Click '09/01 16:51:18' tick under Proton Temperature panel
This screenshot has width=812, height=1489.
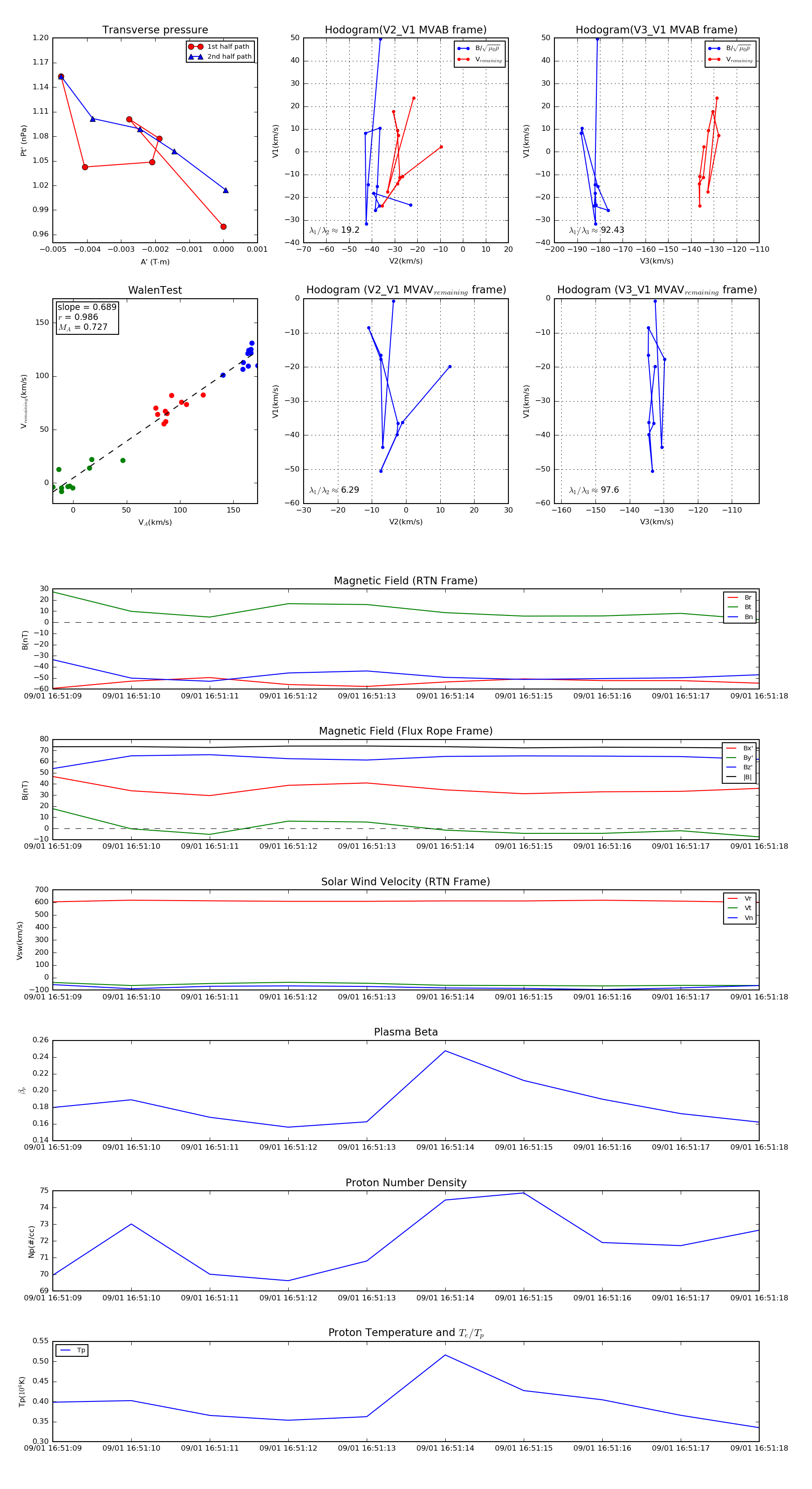pyautogui.click(x=759, y=1448)
